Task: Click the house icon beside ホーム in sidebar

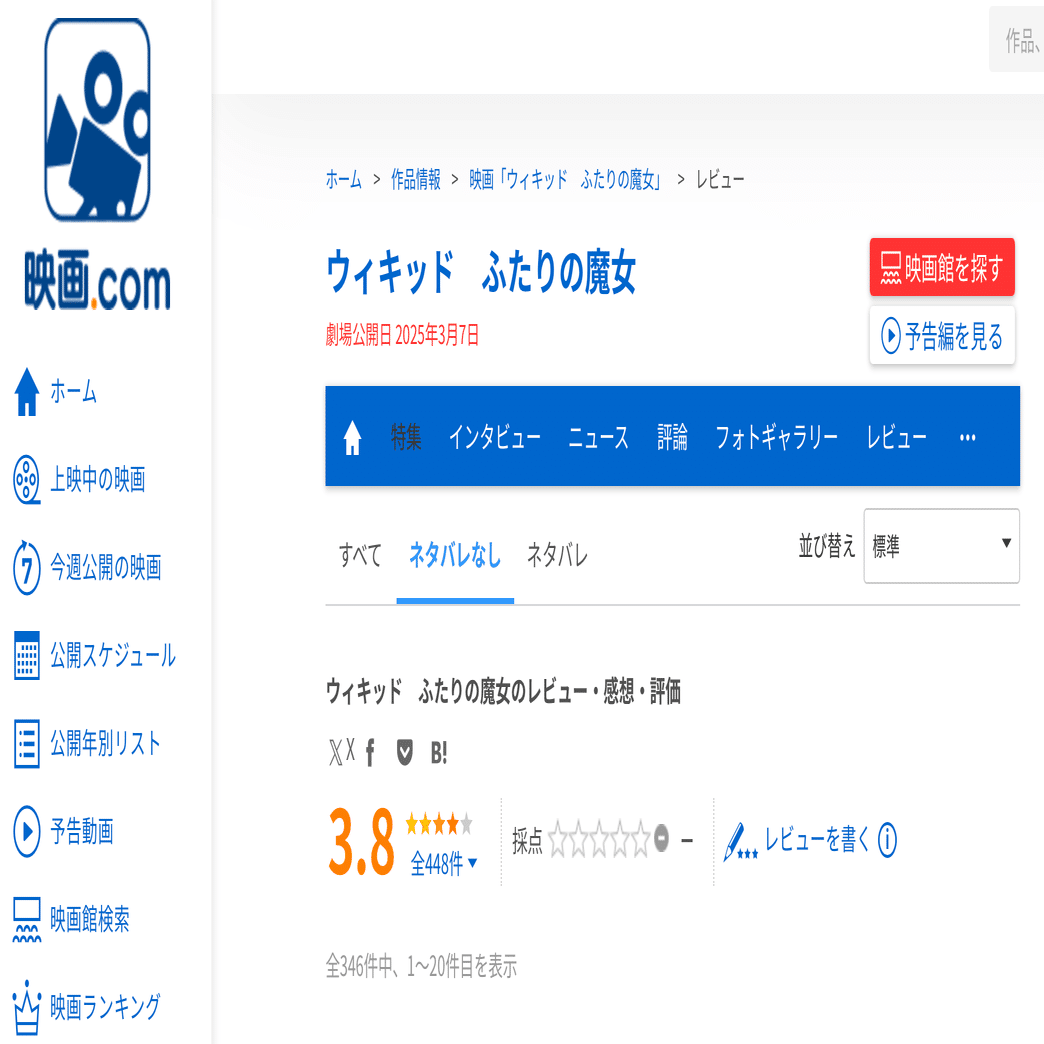Action: [27, 392]
